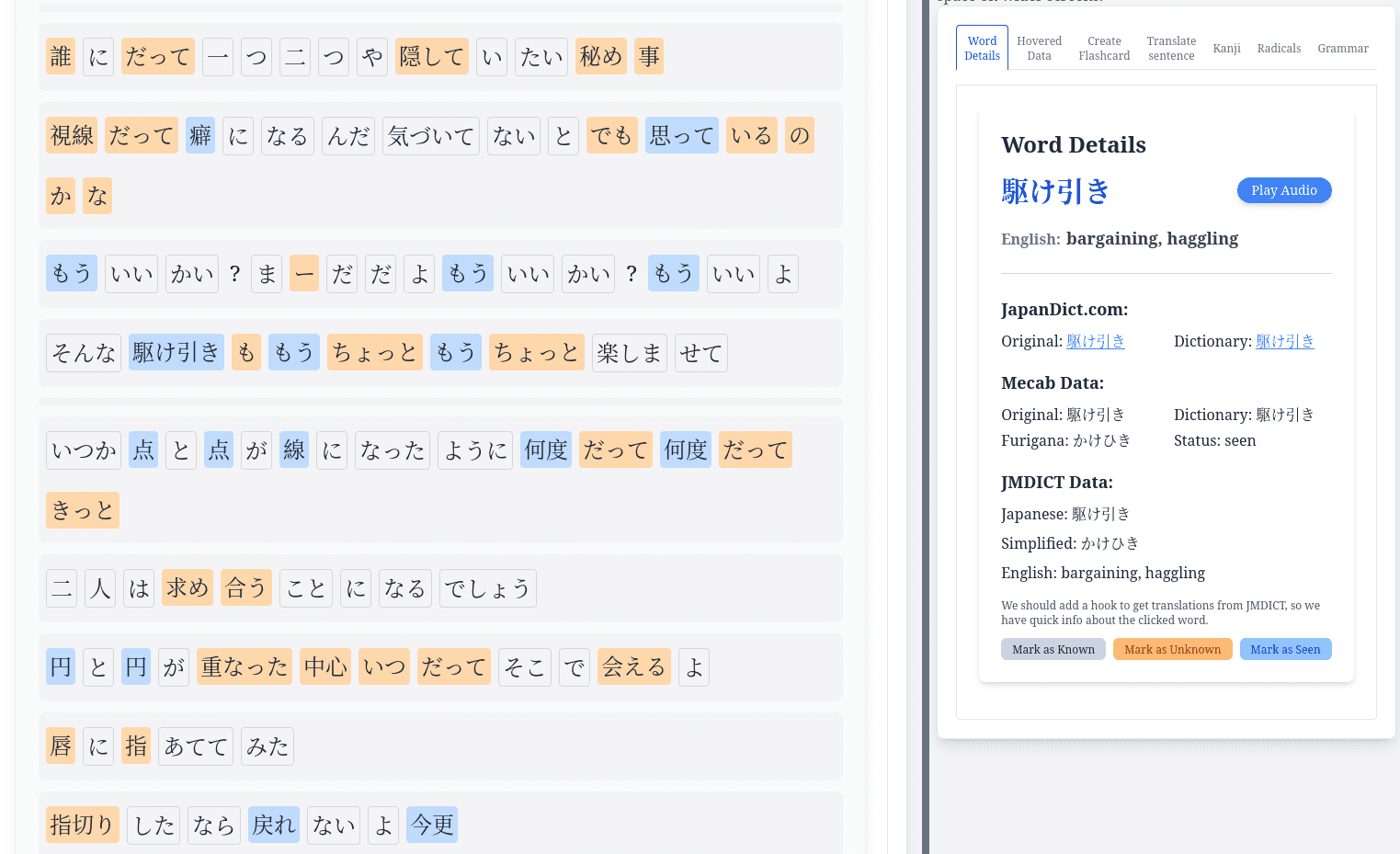Click the word 会える in the sentence
This screenshot has width=1400, height=854.
pyautogui.click(x=633, y=666)
